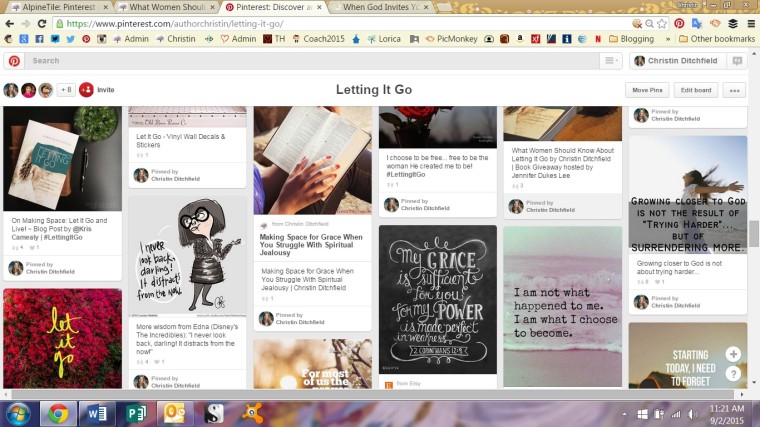This screenshot has height=427, width=760.
Task: Click the Edit board button
Action: (x=696, y=90)
